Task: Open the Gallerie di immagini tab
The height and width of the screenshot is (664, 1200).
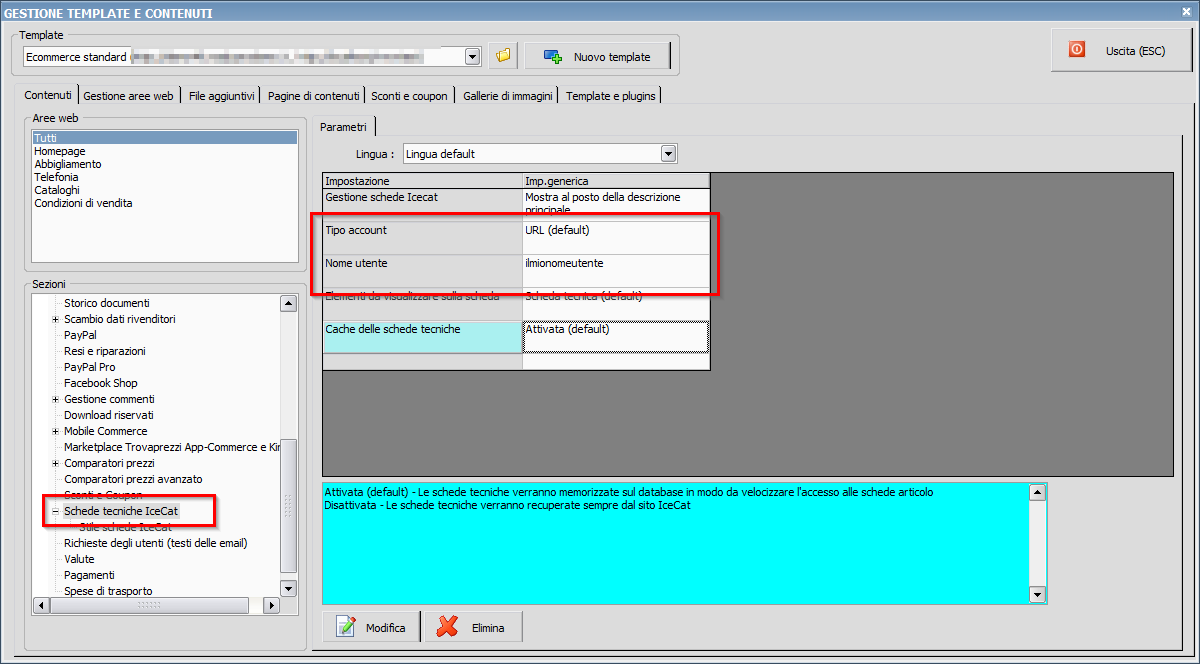Action: click(x=508, y=96)
